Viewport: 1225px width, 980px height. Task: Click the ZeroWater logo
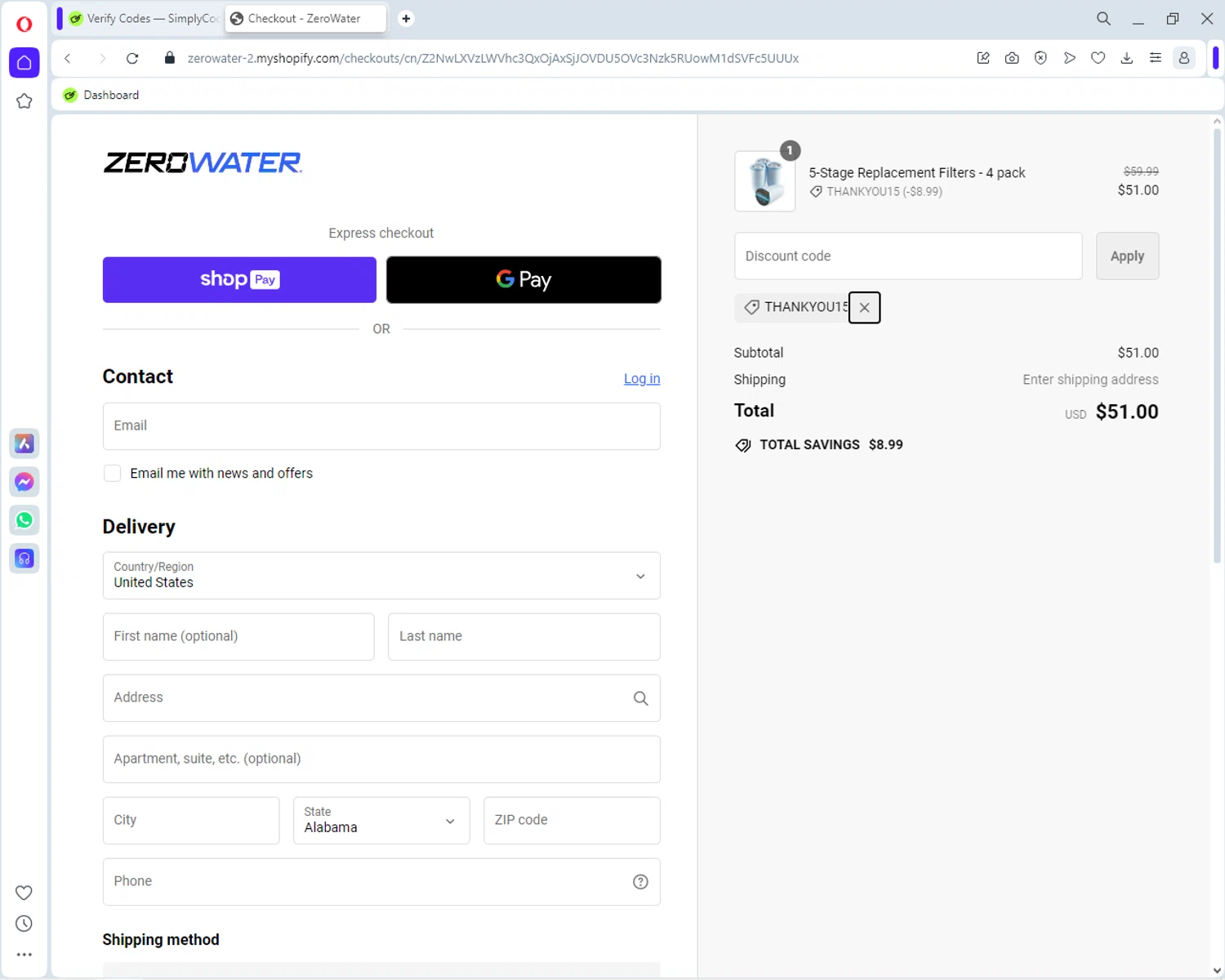pyautogui.click(x=203, y=163)
